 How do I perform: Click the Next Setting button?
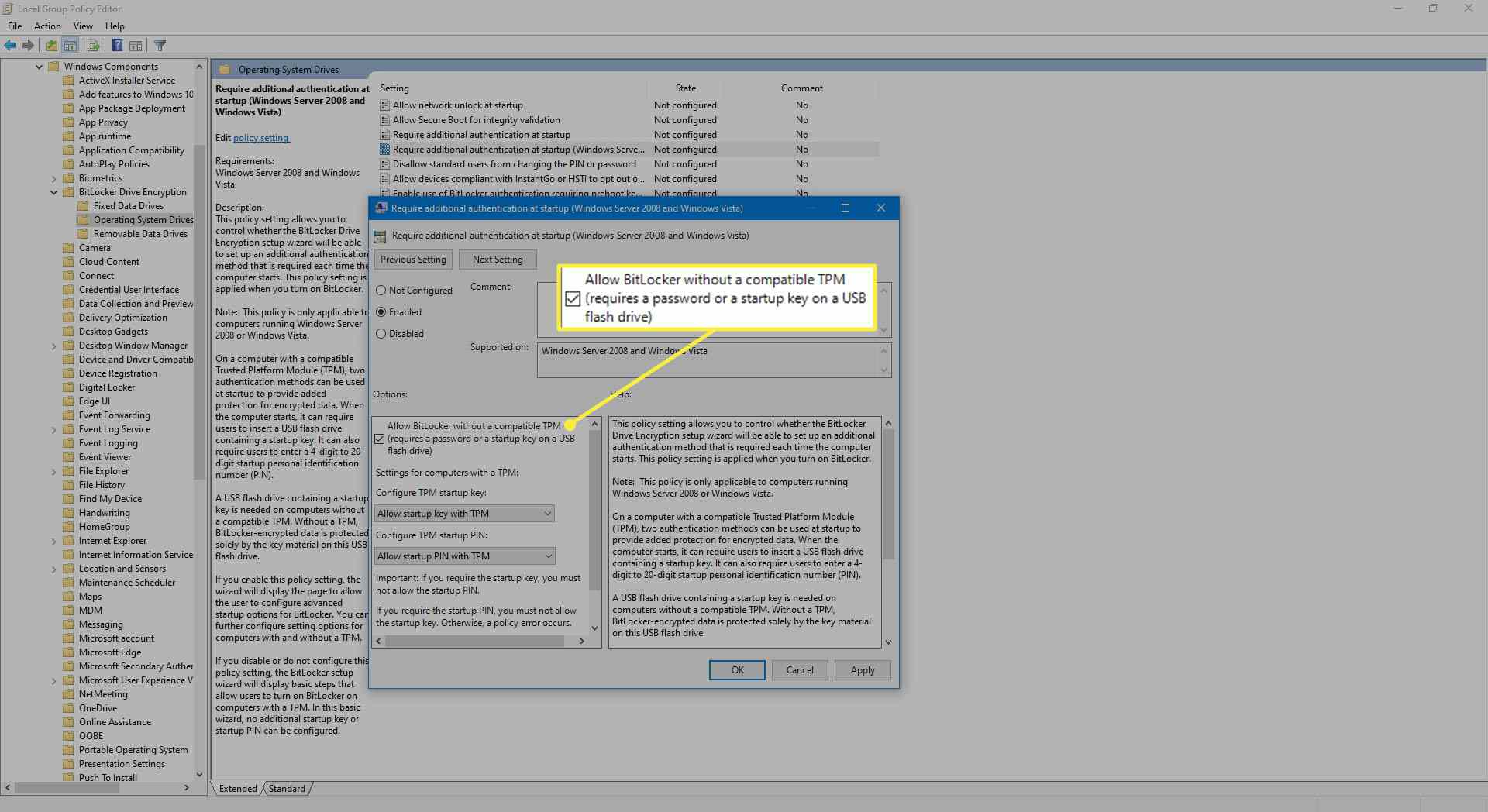pos(498,260)
